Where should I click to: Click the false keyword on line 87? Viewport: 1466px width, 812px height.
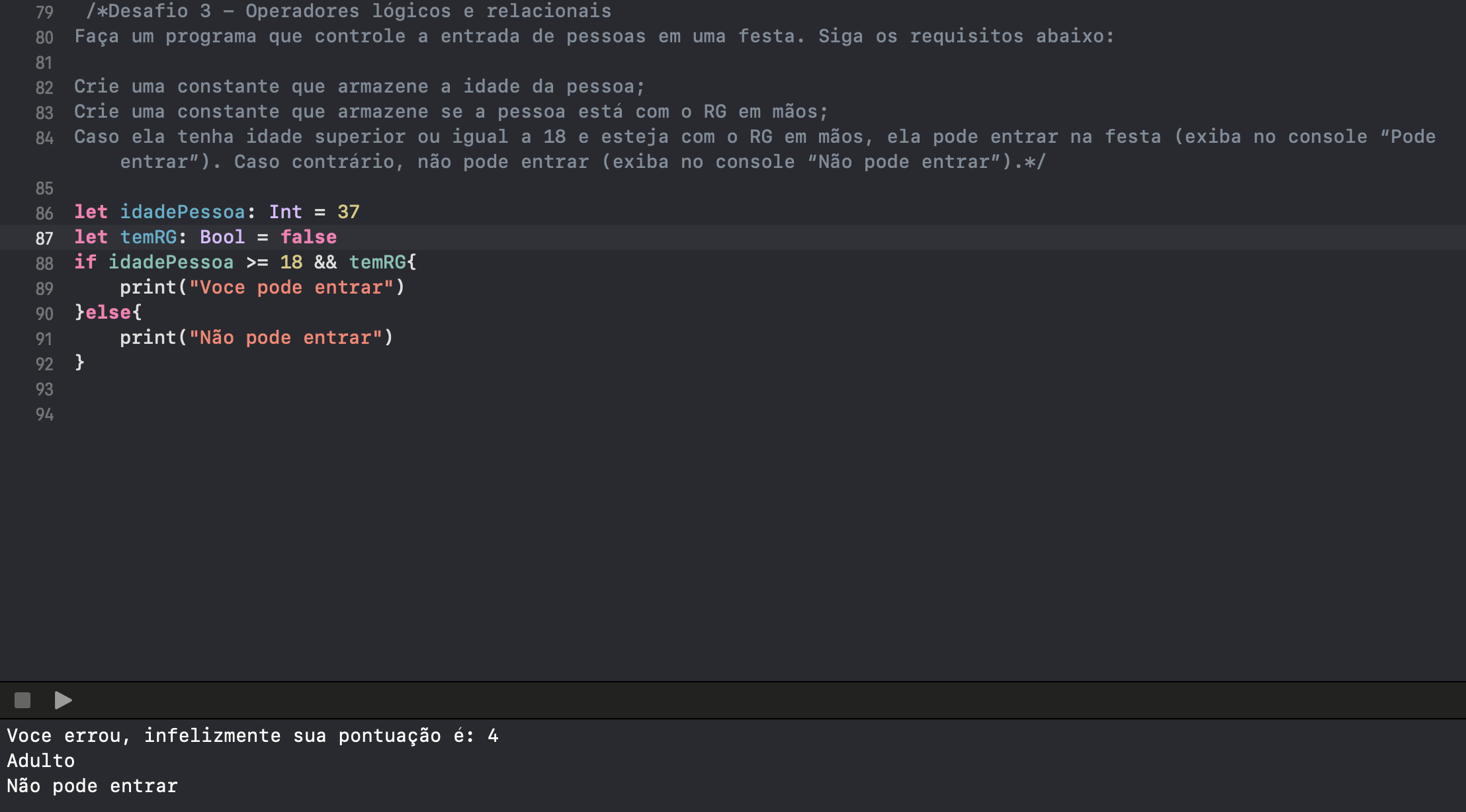coord(308,237)
